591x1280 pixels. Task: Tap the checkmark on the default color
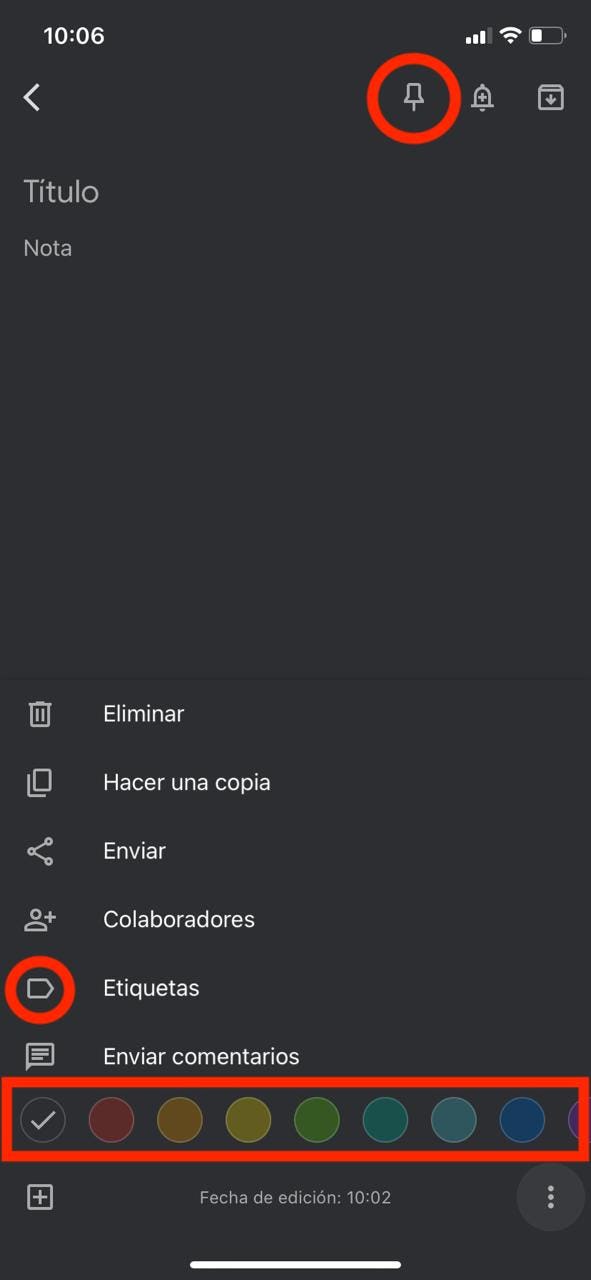click(43, 1120)
